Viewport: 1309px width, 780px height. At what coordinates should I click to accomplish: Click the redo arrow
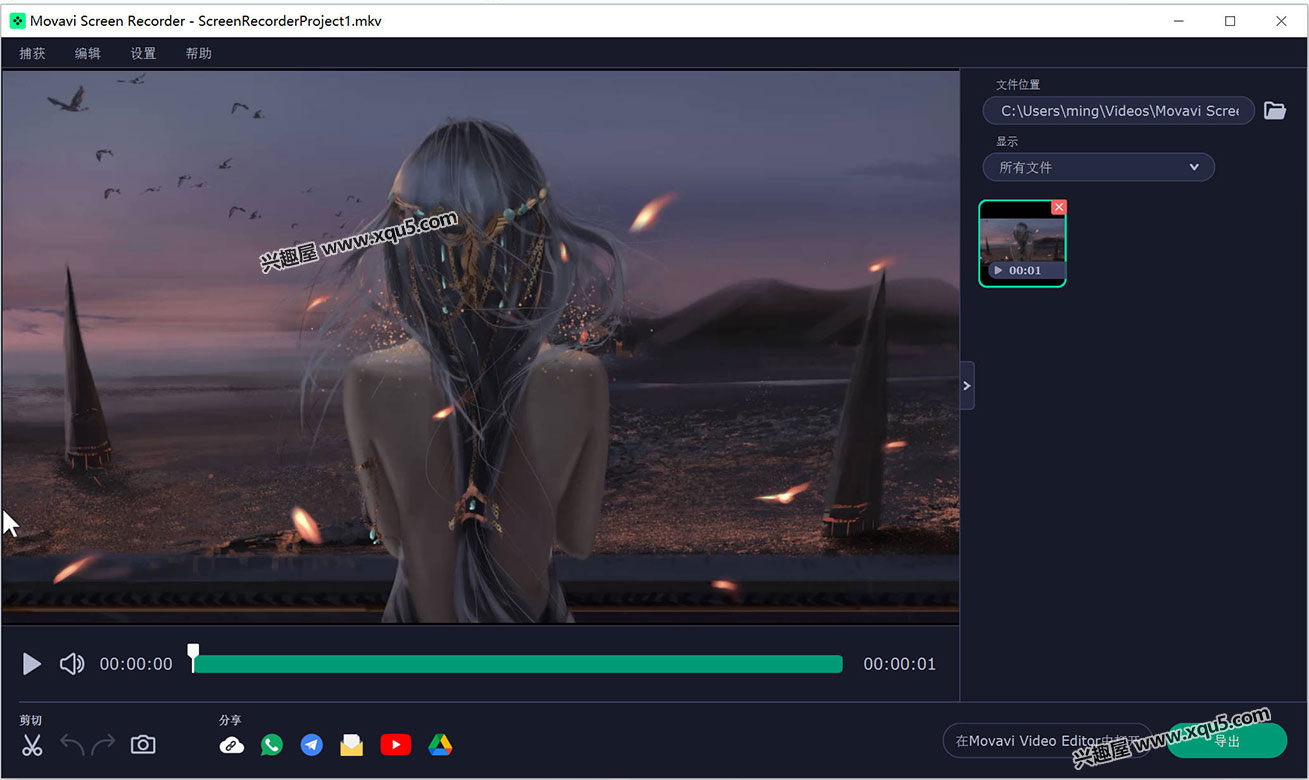103,745
